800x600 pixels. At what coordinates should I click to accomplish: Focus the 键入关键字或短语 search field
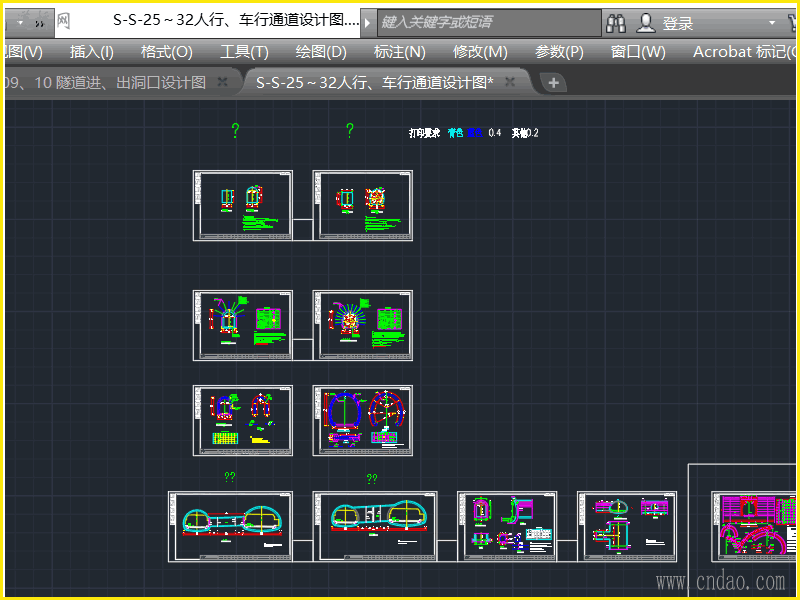[489, 22]
